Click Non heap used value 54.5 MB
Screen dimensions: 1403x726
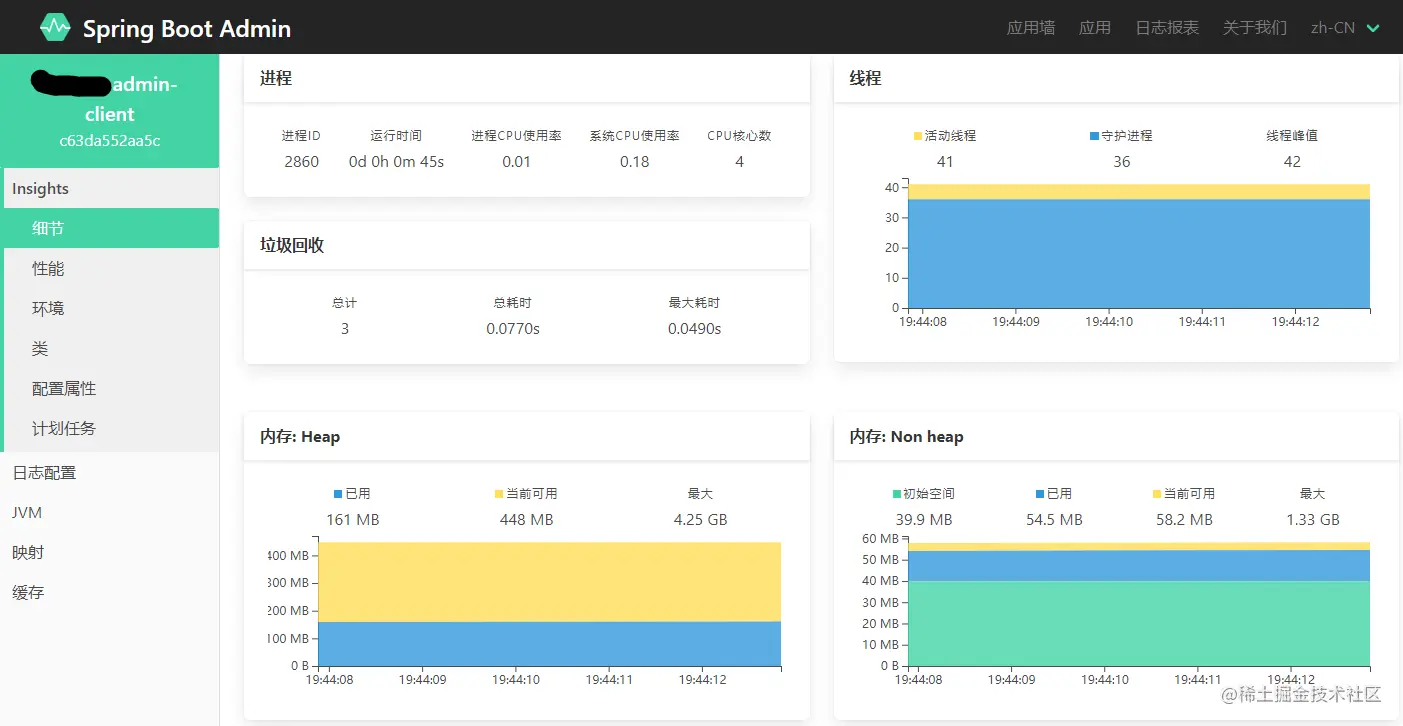[x=1054, y=520]
